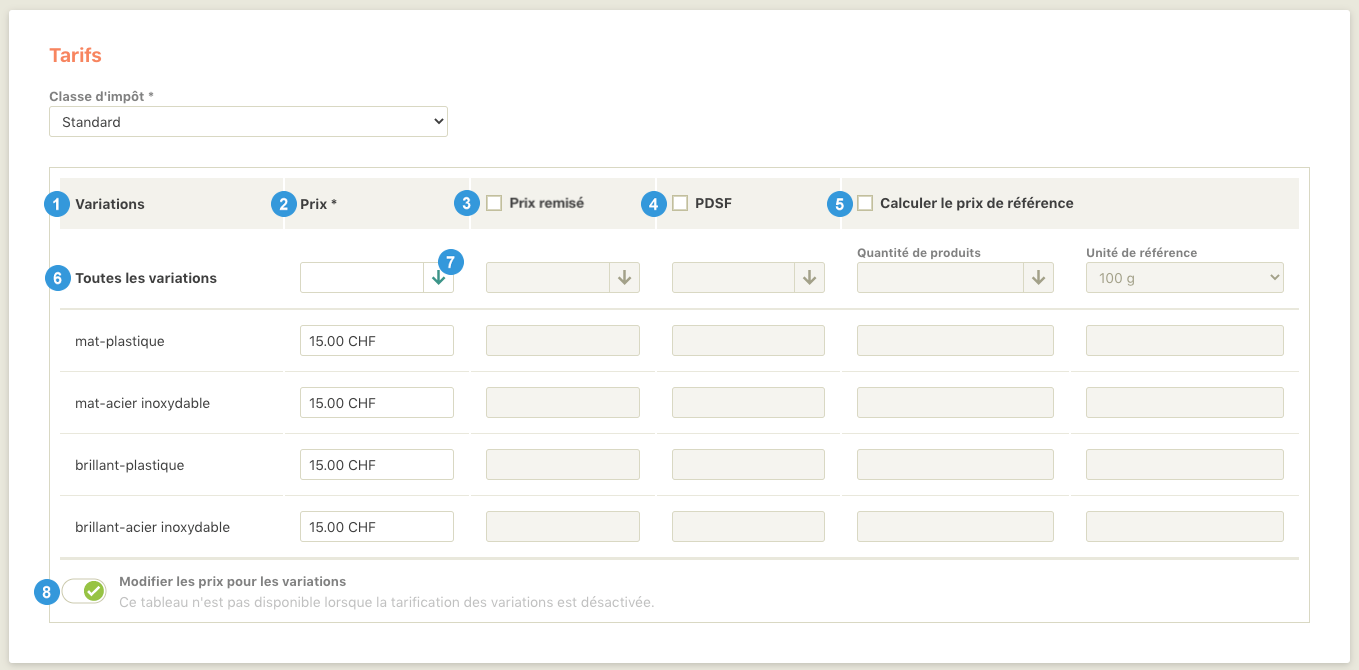The height and width of the screenshot is (670, 1359).
Task: Click the Quantité de produits all-variations field
Action: (940, 278)
